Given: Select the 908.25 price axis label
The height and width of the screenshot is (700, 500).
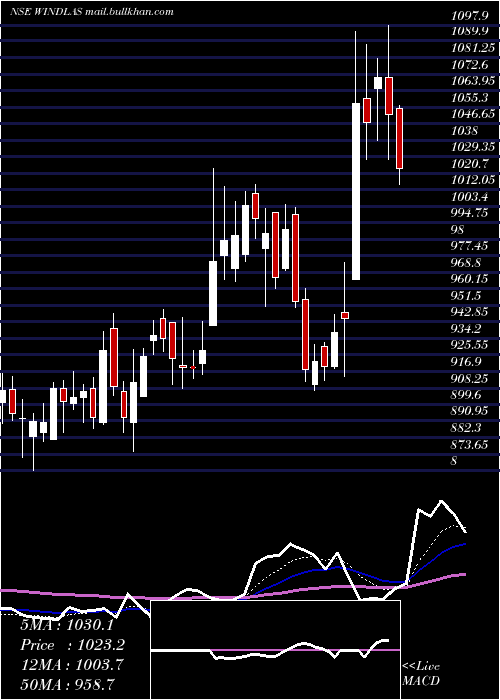Looking at the screenshot, I should coord(469,379).
